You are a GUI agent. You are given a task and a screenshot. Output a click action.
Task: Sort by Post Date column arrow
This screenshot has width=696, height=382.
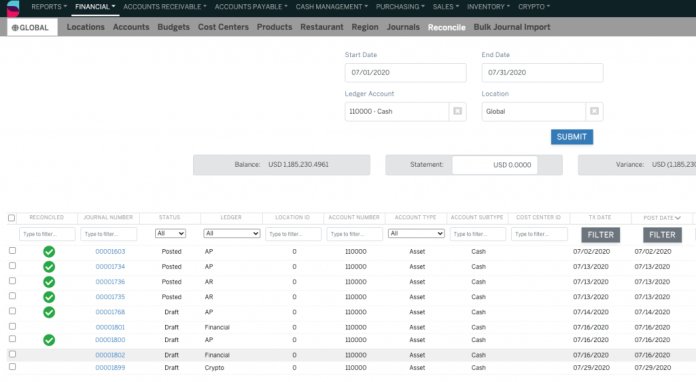pos(678,218)
